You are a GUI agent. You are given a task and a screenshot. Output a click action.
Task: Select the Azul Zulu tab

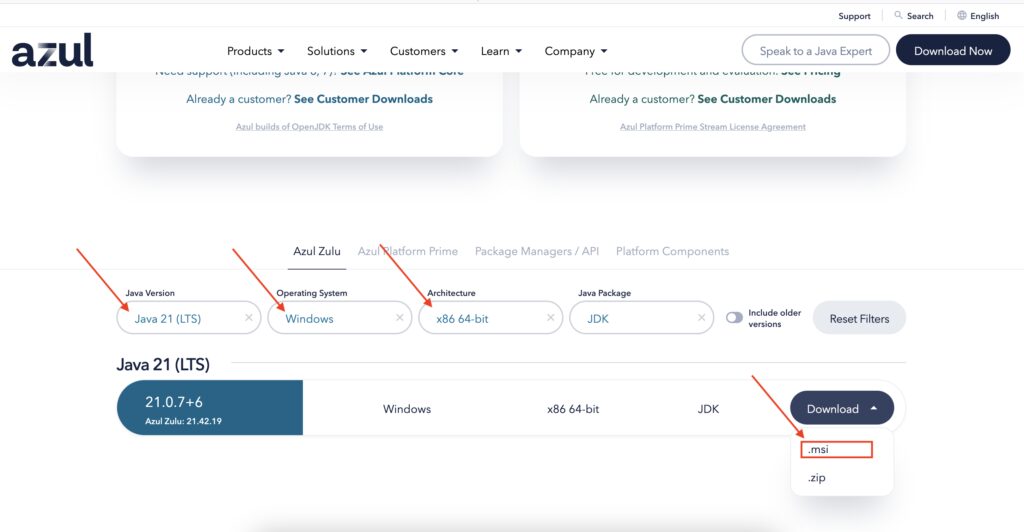pos(317,251)
